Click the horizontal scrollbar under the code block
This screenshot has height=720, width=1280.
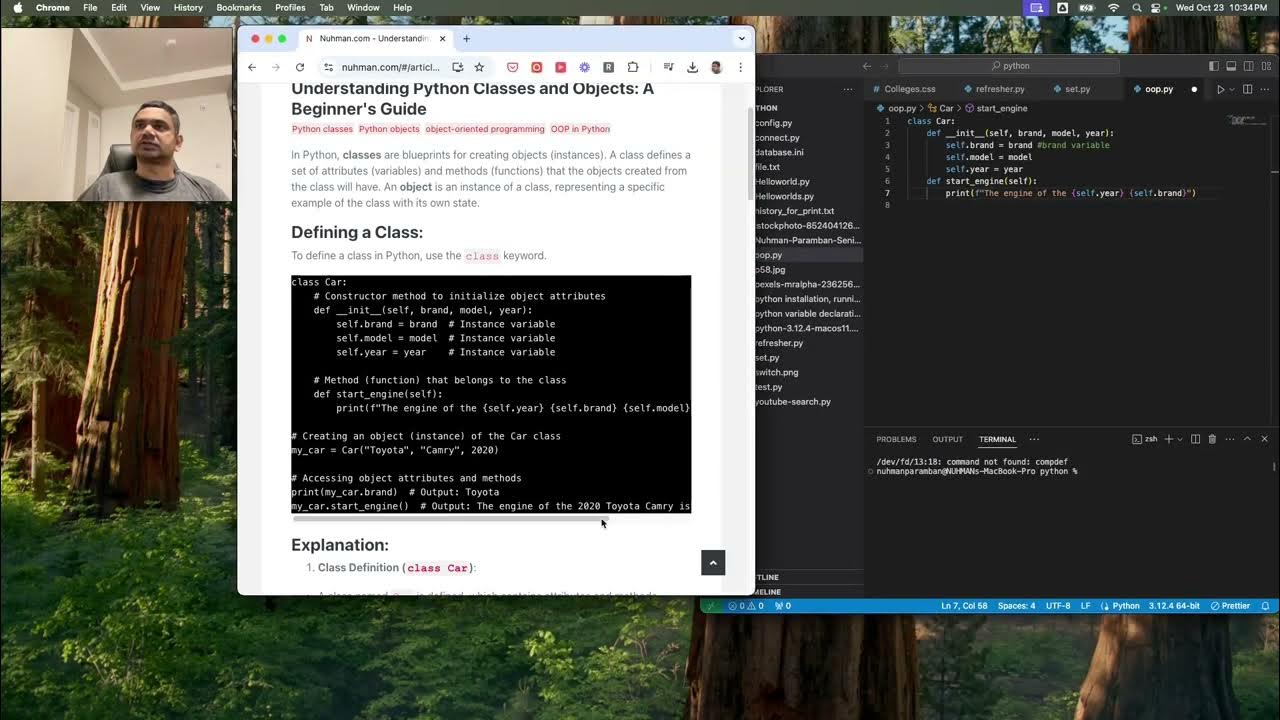tap(451, 519)
